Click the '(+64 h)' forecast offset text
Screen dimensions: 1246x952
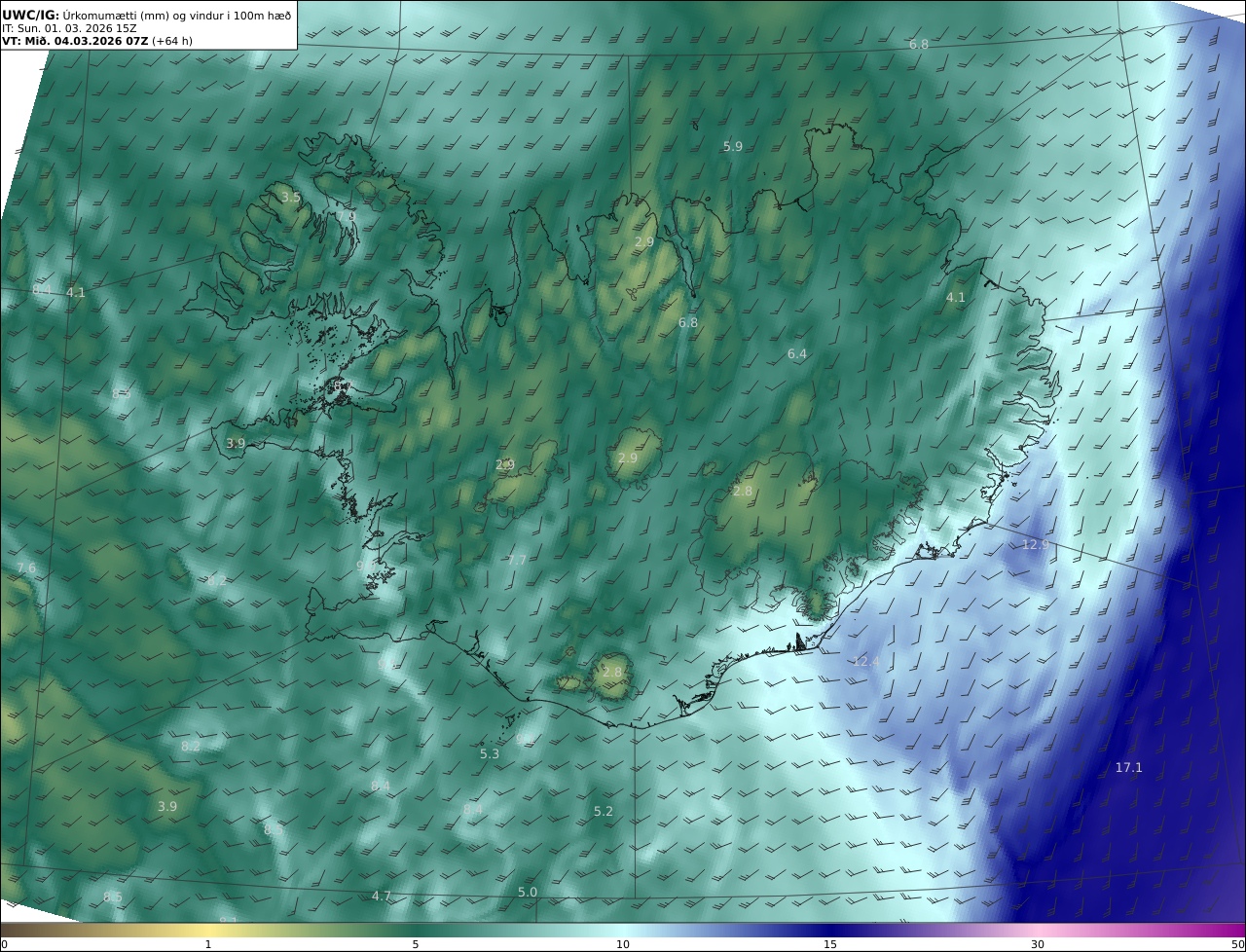172,41
